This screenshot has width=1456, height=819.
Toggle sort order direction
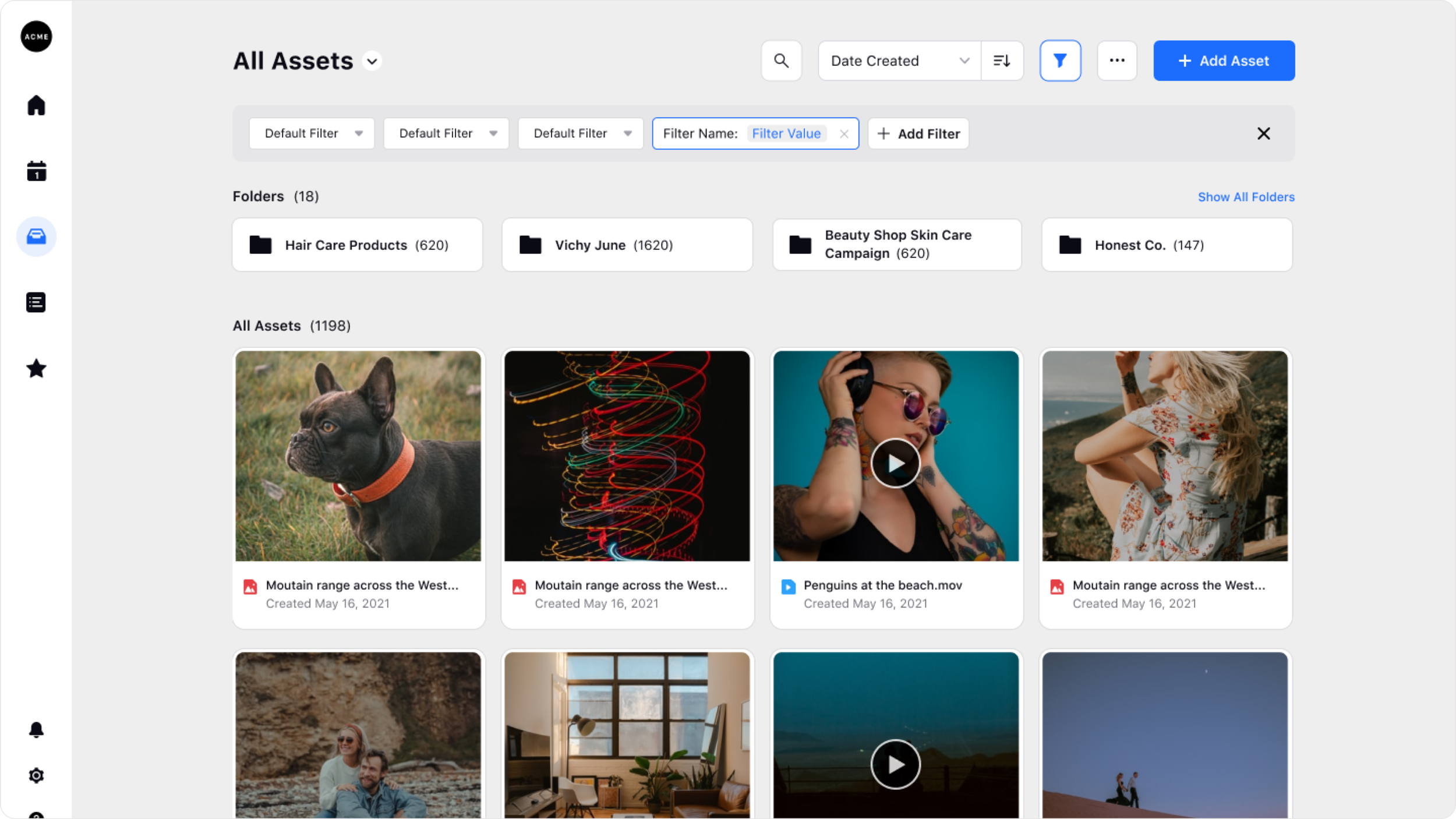(1002, 61)
